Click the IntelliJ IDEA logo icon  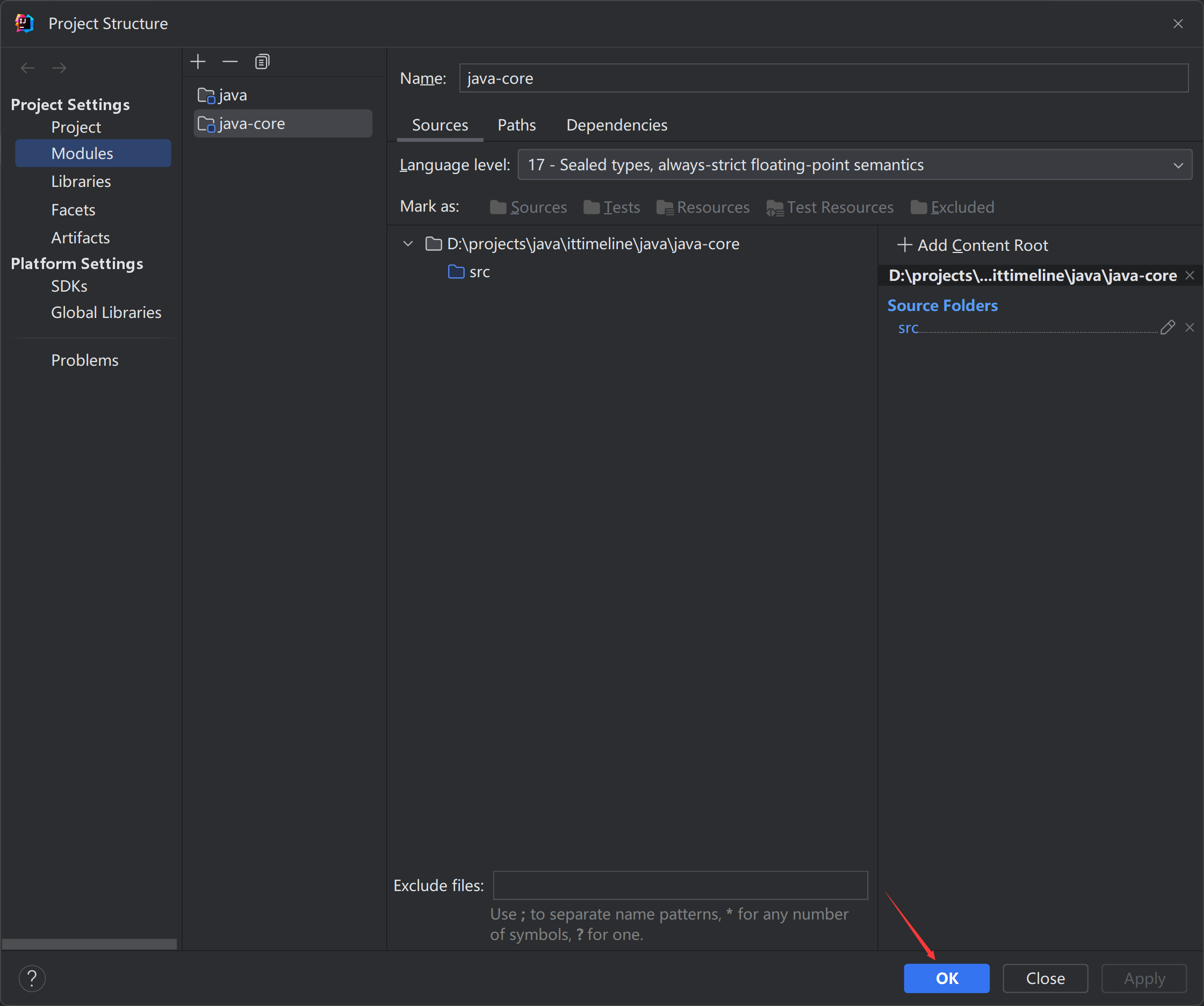24,24
